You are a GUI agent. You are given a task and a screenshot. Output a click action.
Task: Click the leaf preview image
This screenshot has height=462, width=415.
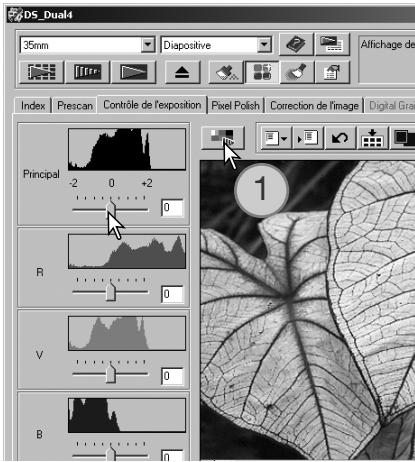307,310
